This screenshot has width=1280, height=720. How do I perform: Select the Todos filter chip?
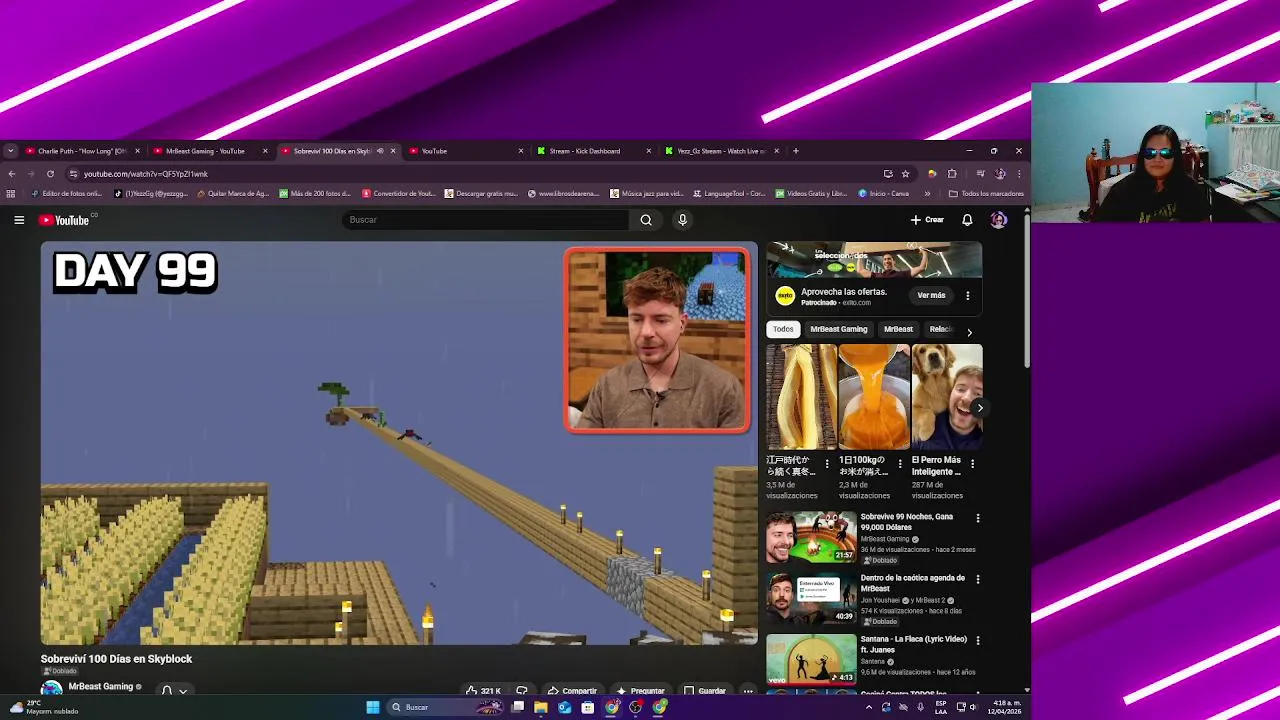783,329
